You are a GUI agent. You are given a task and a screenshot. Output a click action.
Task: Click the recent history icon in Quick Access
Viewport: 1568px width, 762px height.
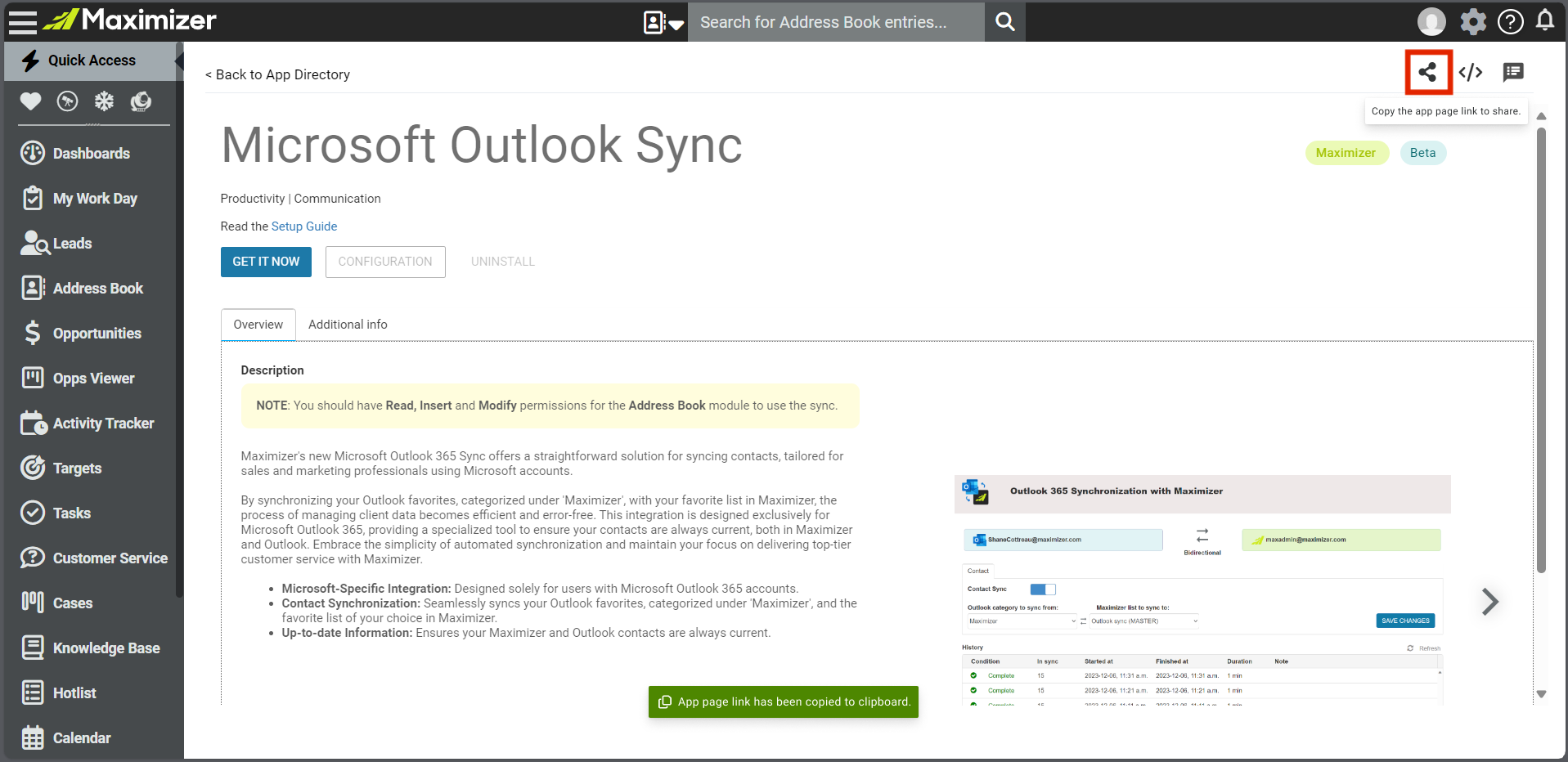141,101
